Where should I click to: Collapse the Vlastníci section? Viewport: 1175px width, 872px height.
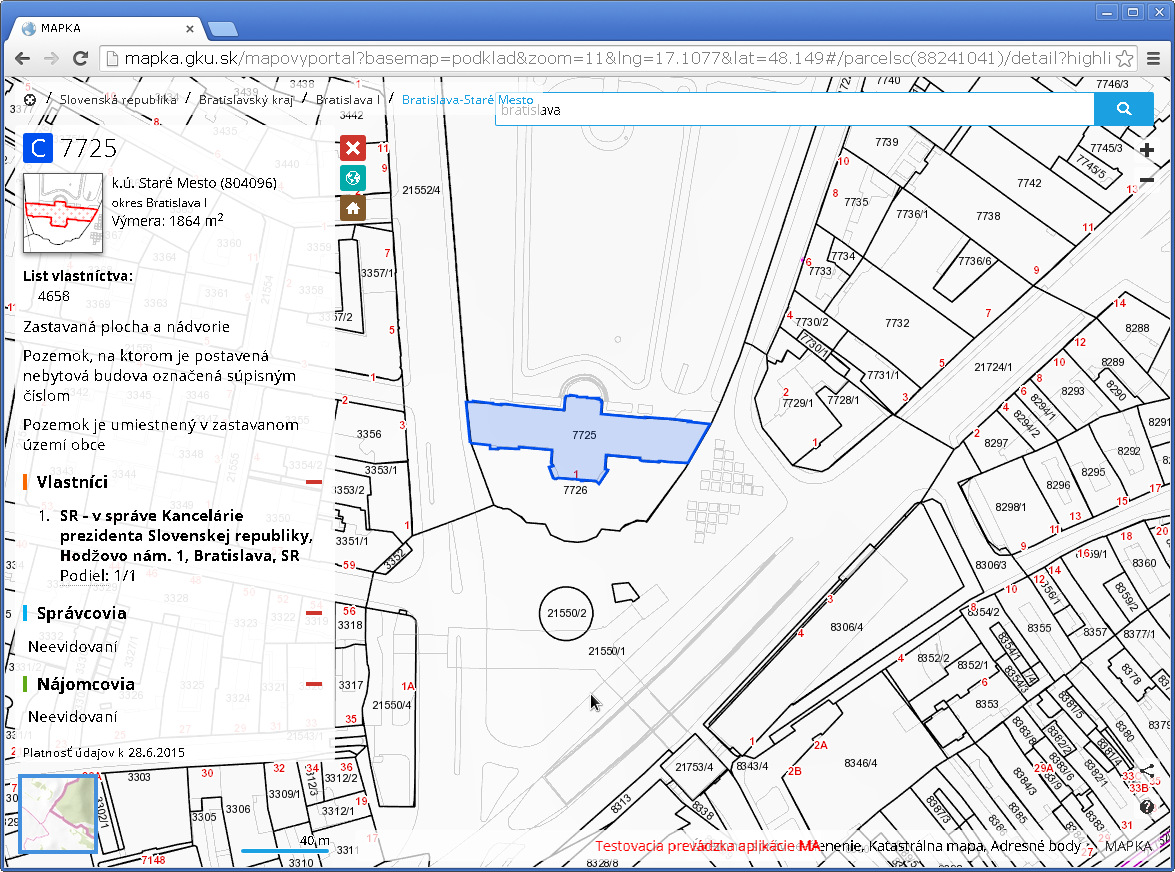click(x=314, y=482)
